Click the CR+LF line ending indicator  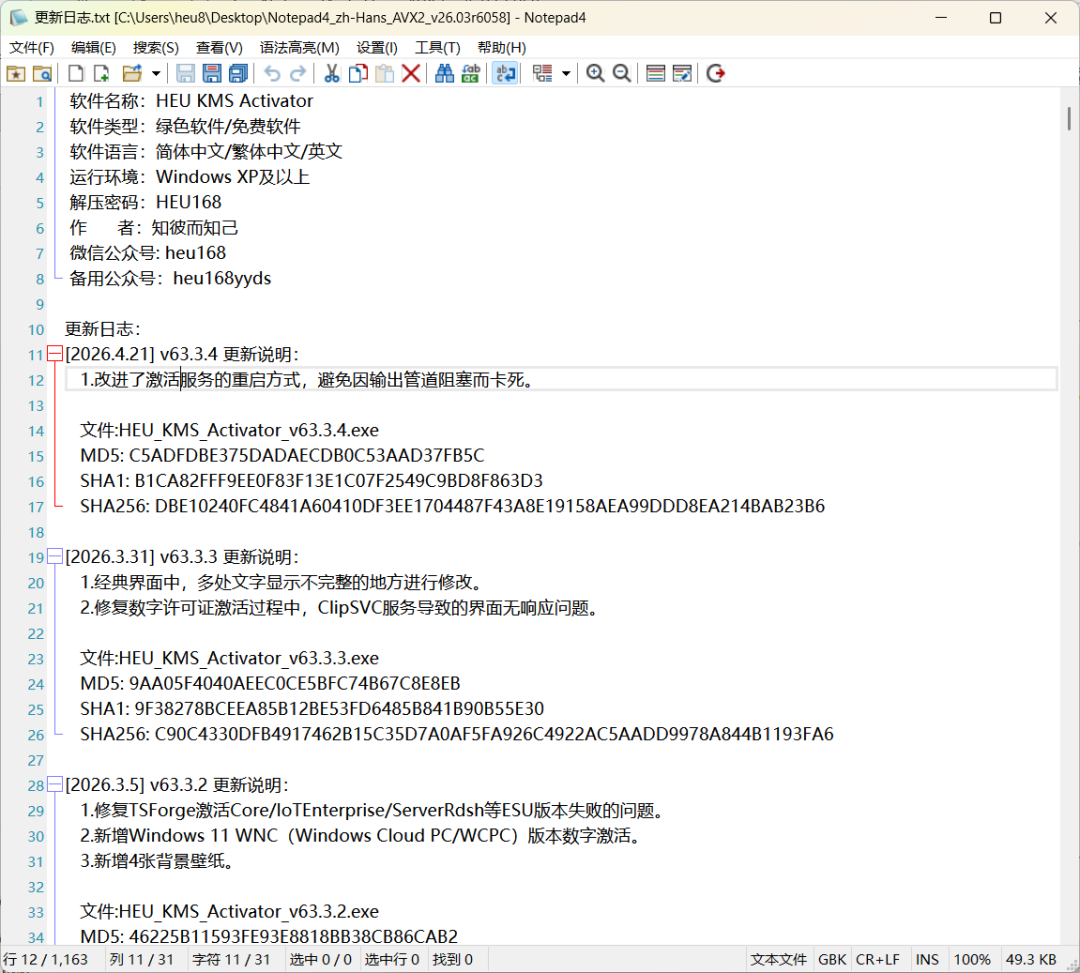click(x=878, y=959)
